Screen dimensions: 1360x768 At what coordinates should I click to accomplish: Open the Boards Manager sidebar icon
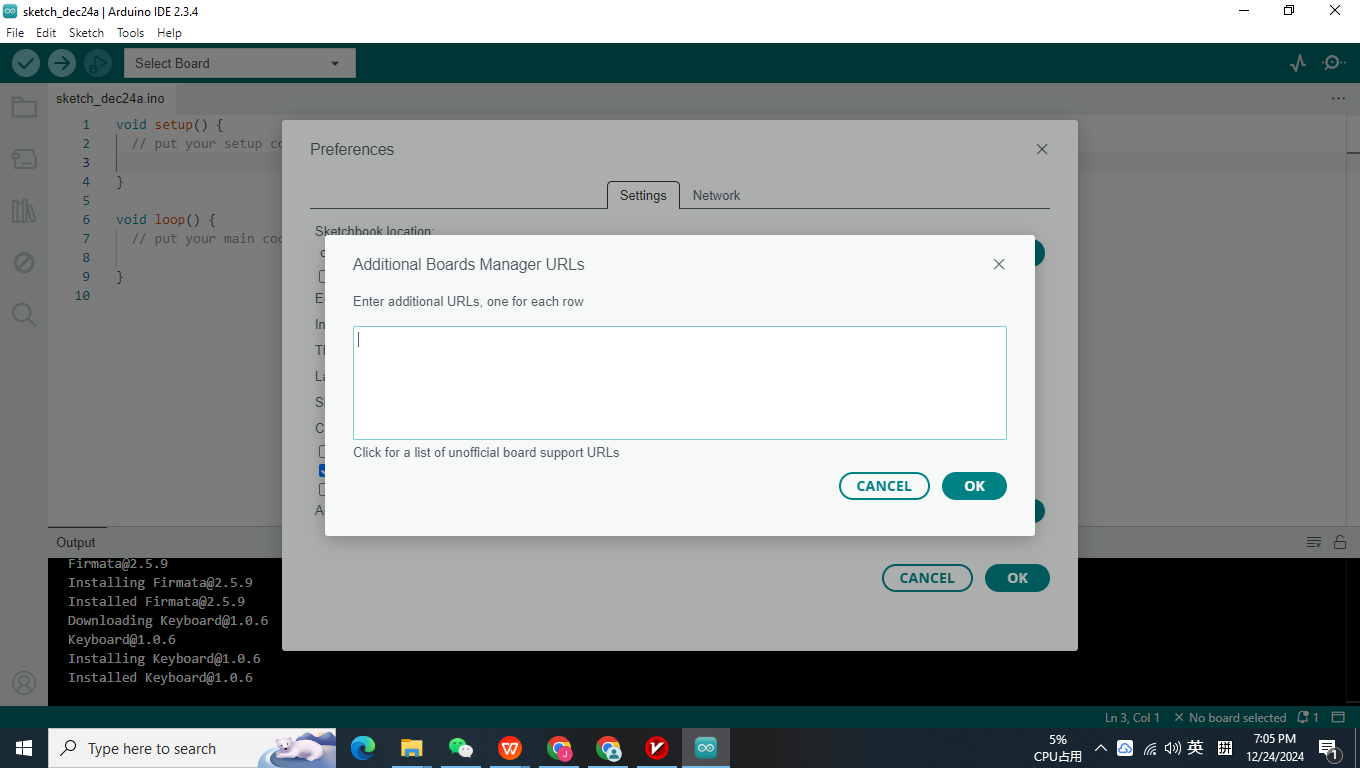tap(24, 159)
